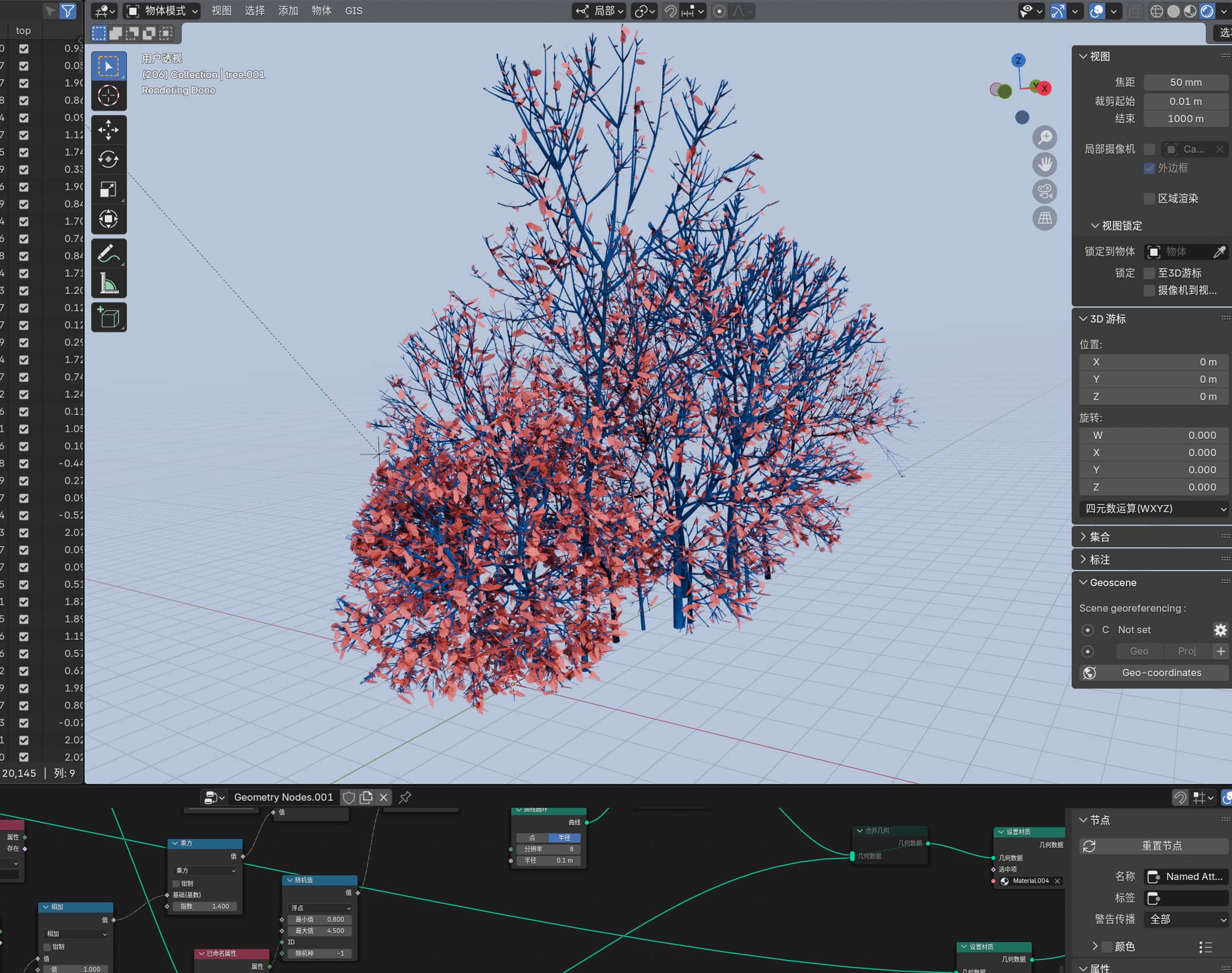Toggle the node editor pin icon

[405, 797]
